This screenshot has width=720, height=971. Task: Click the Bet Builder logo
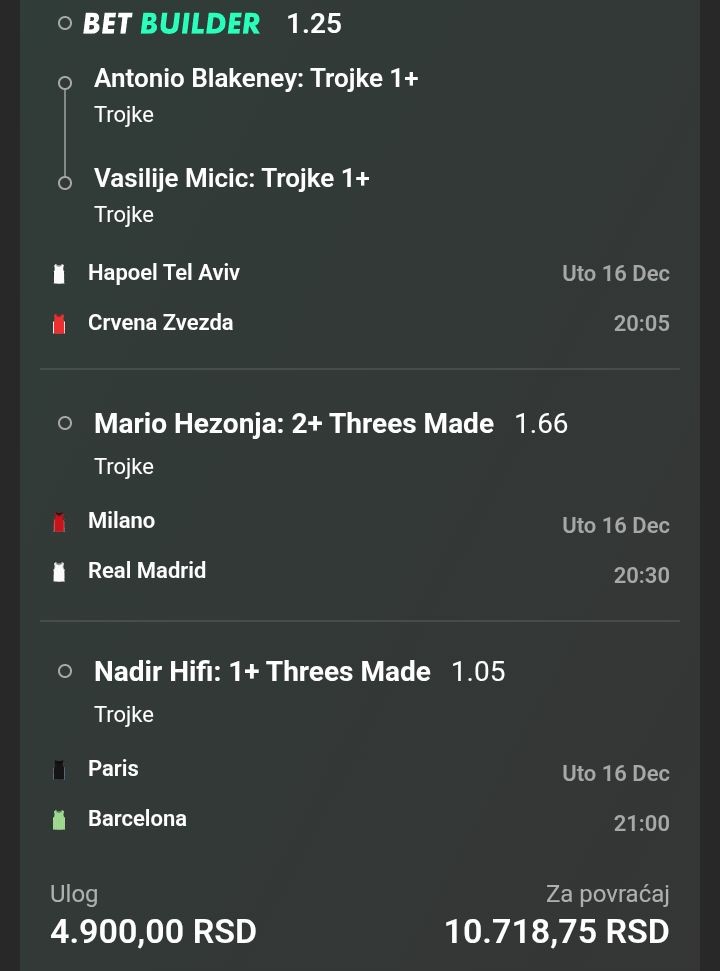point(171,23)
